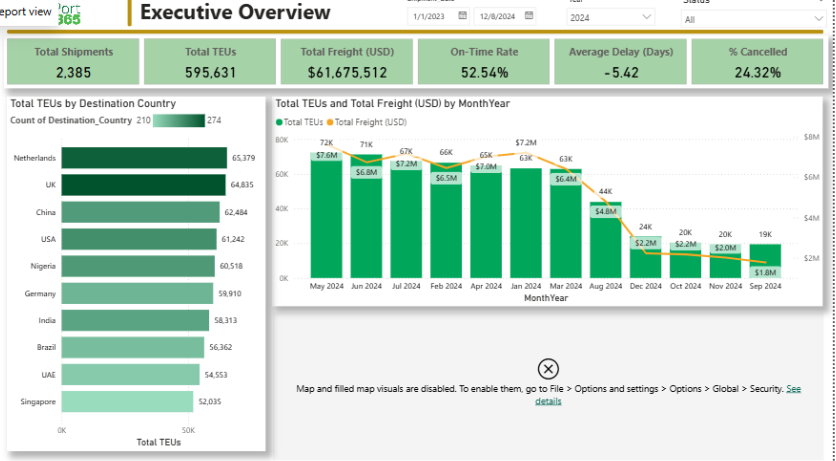This screenshot has width=836, height=461.
Task: Expand the Status dropdown set to All
Action: 754,19
